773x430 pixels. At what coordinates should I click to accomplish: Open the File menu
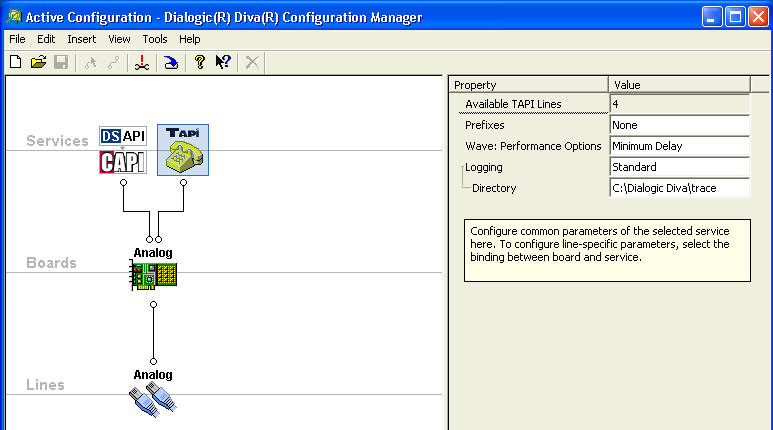(17, 39)
